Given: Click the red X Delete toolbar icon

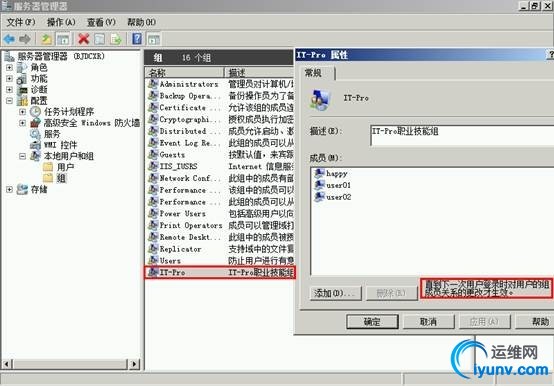Looking at the screenshot, I should (x=84, y=39).
